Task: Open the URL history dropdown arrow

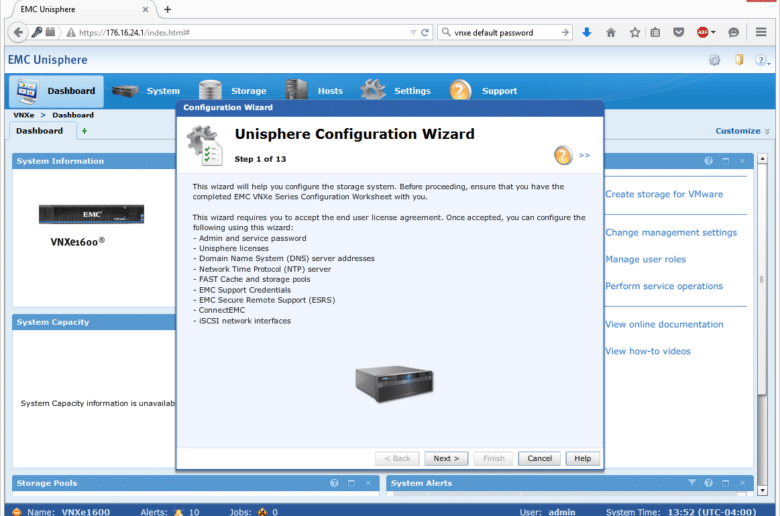Action: [x=413, y=32]
